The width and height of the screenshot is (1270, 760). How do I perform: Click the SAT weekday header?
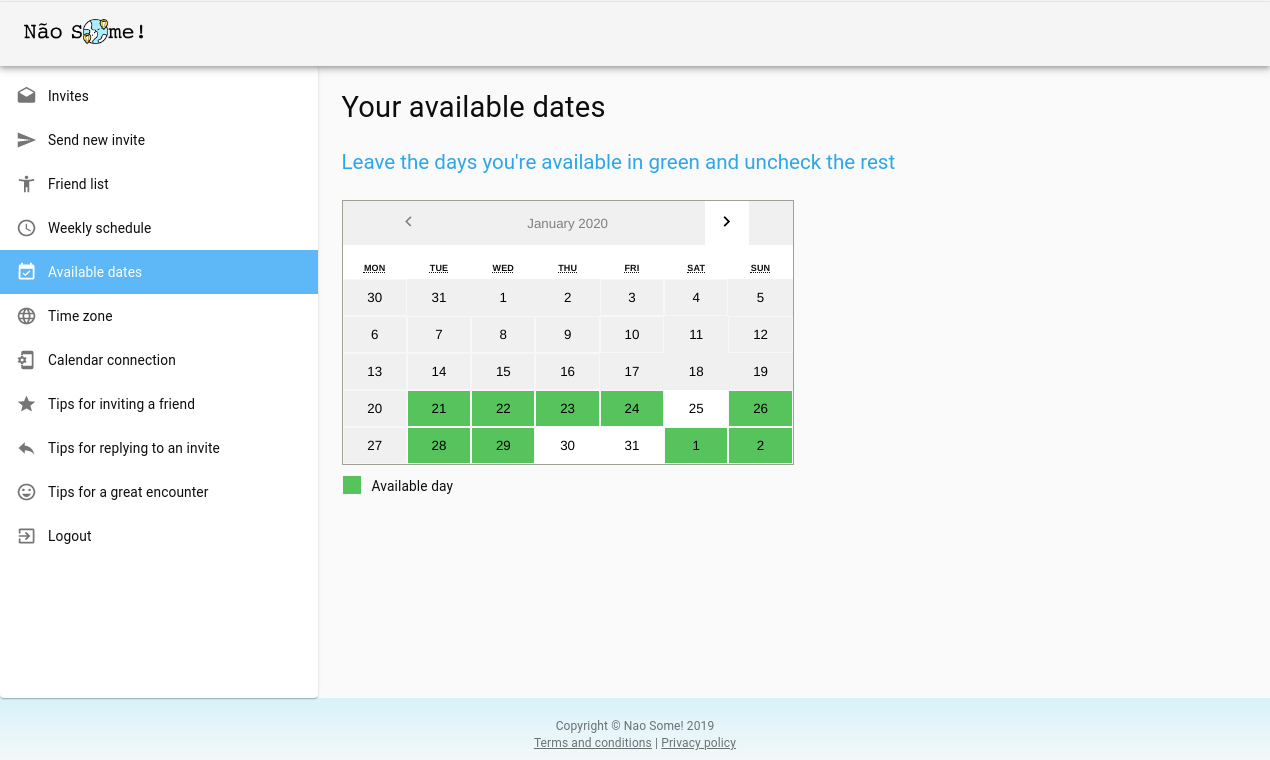[x=696, y=268]
